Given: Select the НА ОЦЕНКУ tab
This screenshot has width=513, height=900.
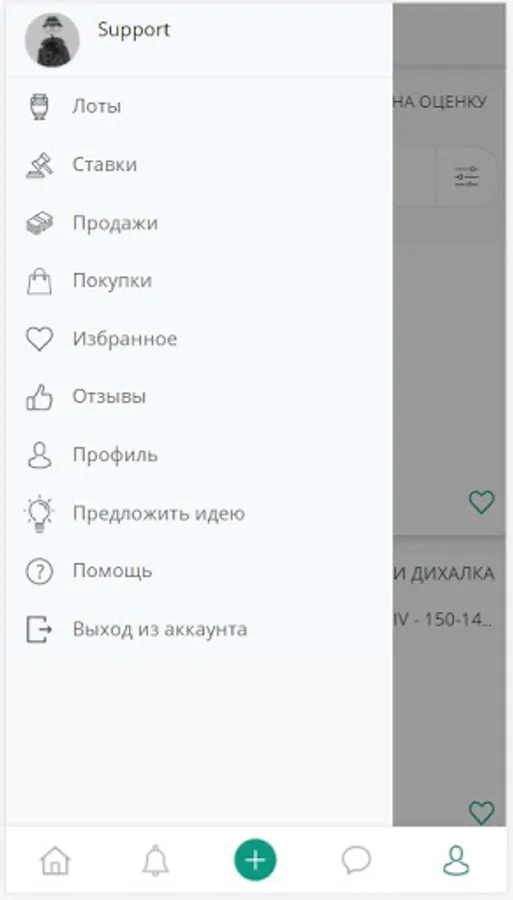Looking at the screenshot, I should pos(441,102).
